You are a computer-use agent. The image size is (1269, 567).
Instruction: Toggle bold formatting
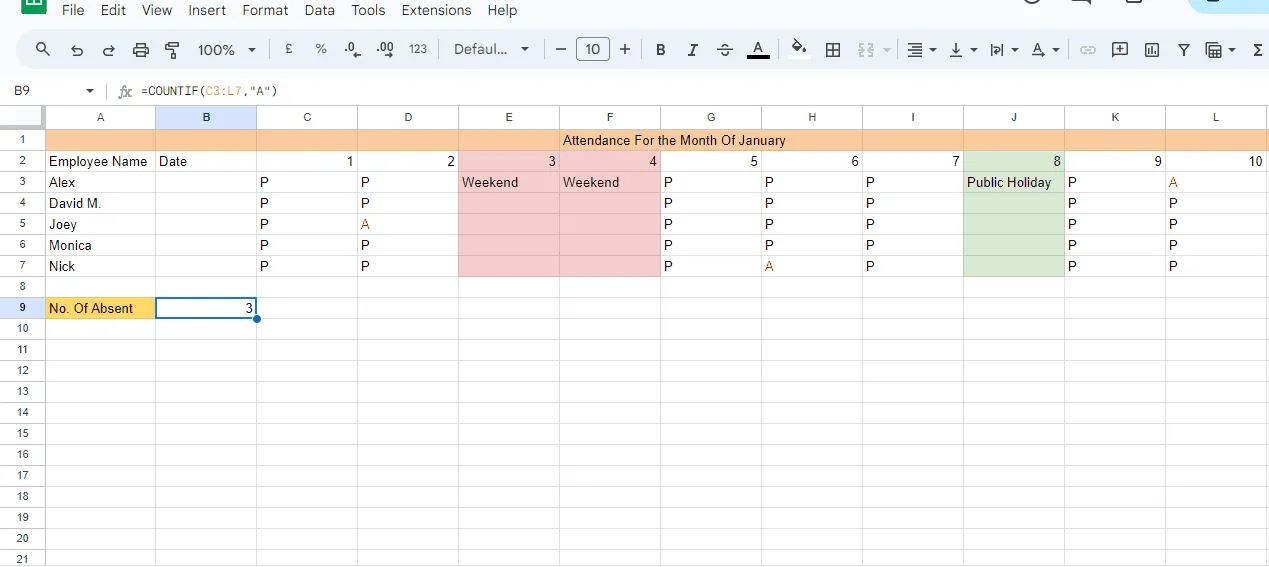(x=661, y=49)
